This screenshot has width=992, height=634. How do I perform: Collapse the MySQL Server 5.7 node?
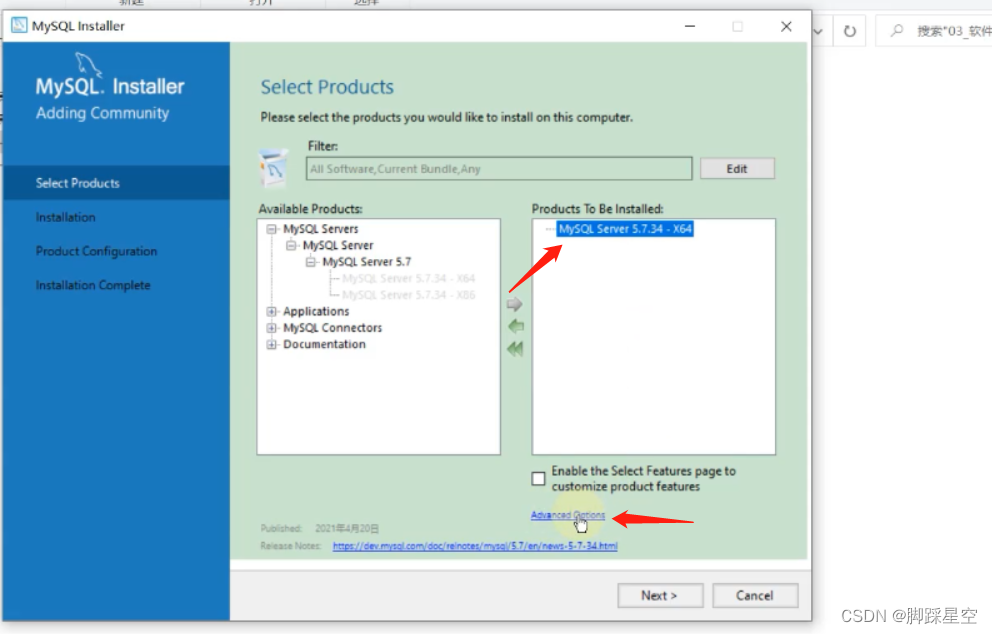311,262
